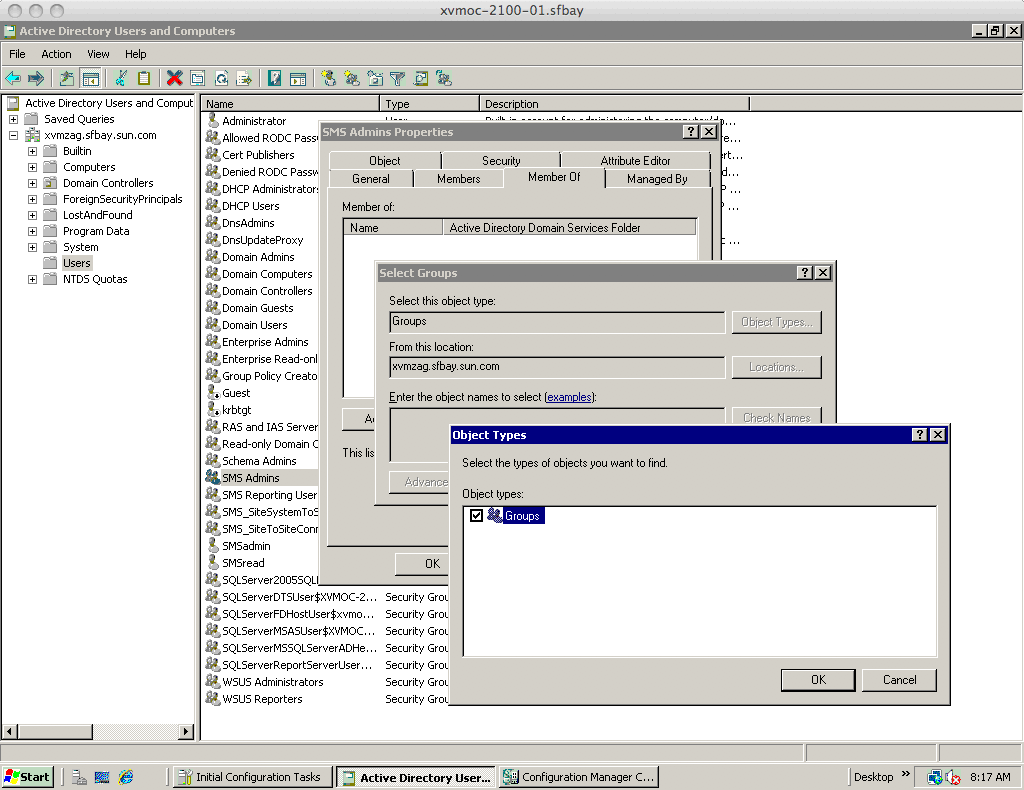Click the help button of Object Types dialog
This screenshot has width=1024, height=790.
tap(920, 434)
